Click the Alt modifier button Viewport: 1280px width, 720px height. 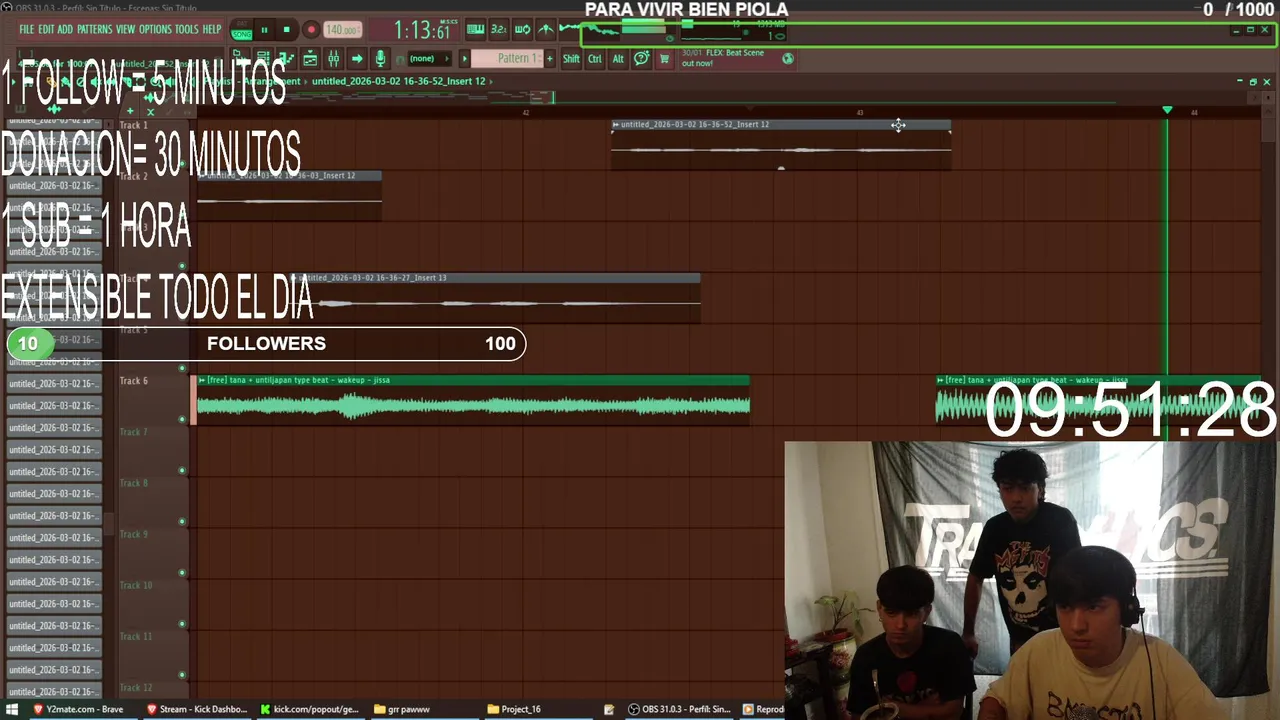618,58
